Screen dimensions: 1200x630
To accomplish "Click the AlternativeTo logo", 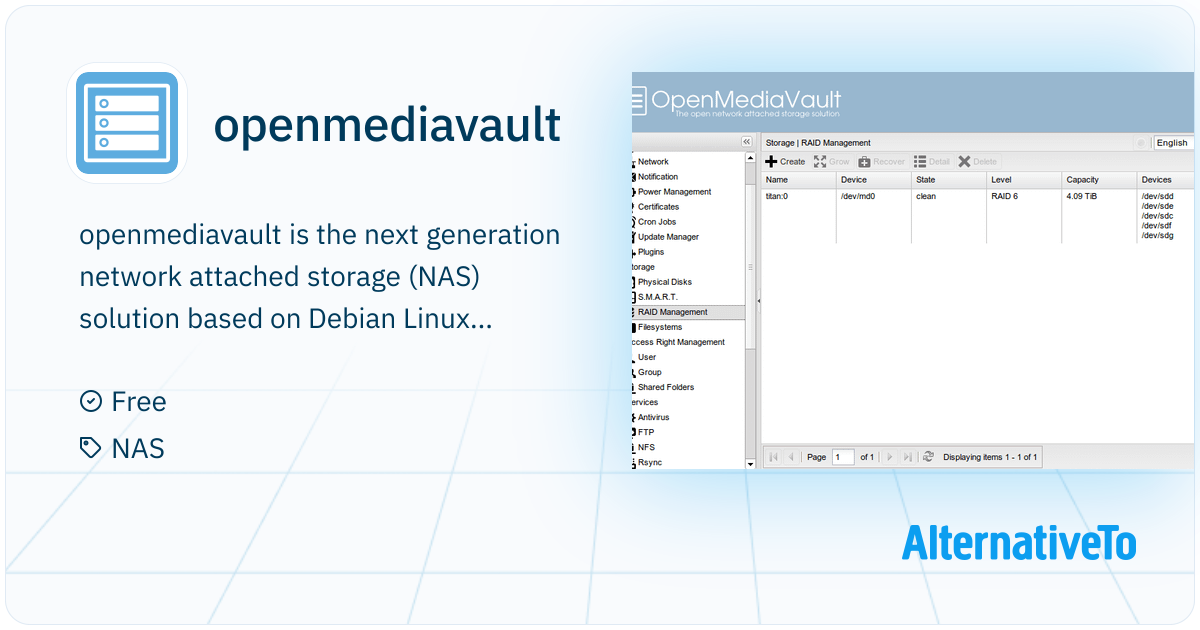I will (x=1019, y=543).
